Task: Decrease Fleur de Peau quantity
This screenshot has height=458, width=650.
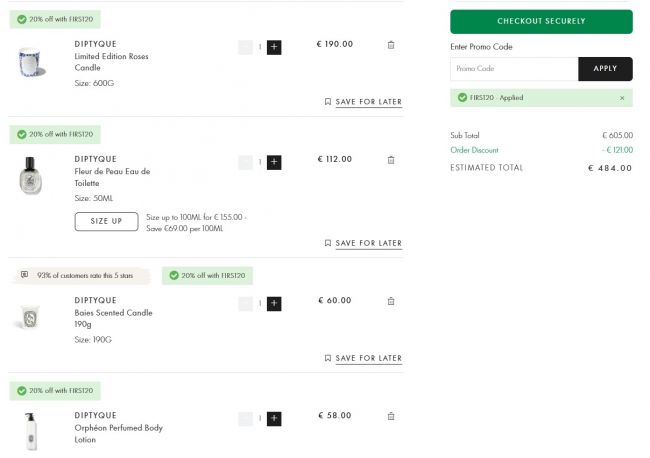Action: pos(245,162)
